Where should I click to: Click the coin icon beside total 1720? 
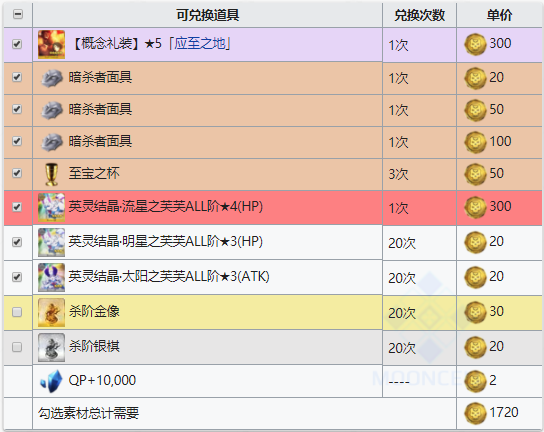pyautogui.click(x=475, y=413)
